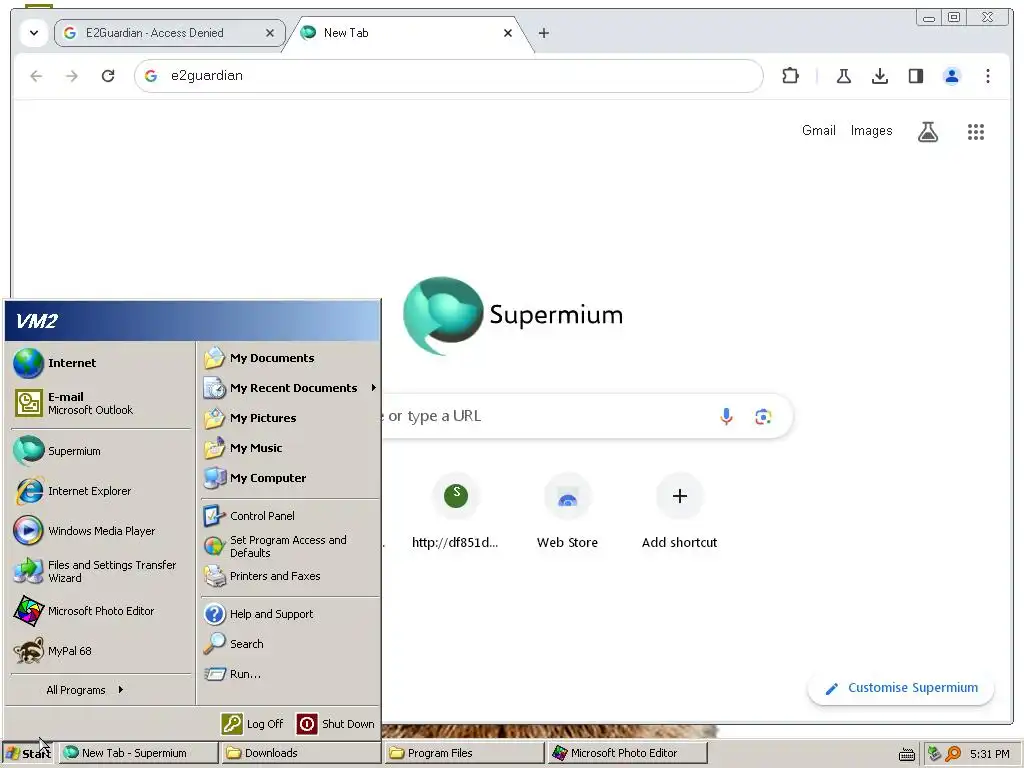The image size is (1024, 768).
Task: Open the Control Panel
Action: [290, 516]
